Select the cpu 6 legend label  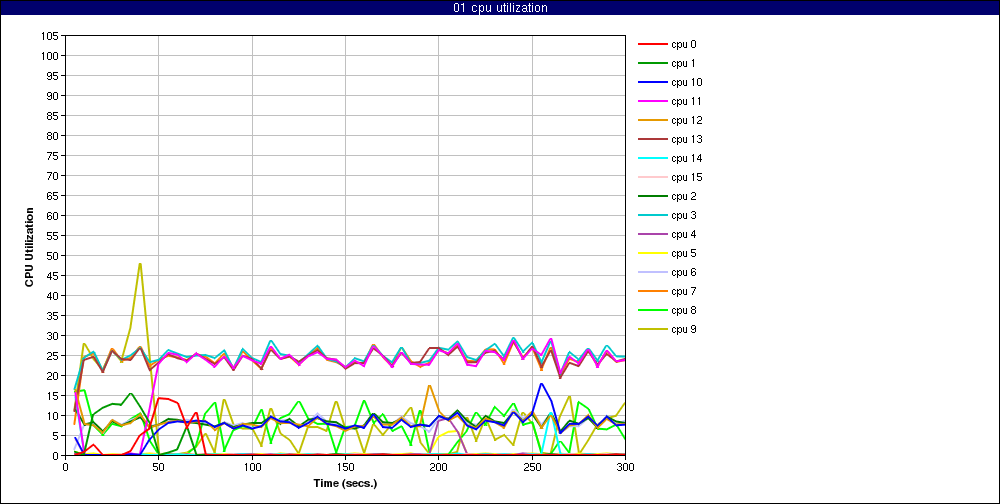684,272
